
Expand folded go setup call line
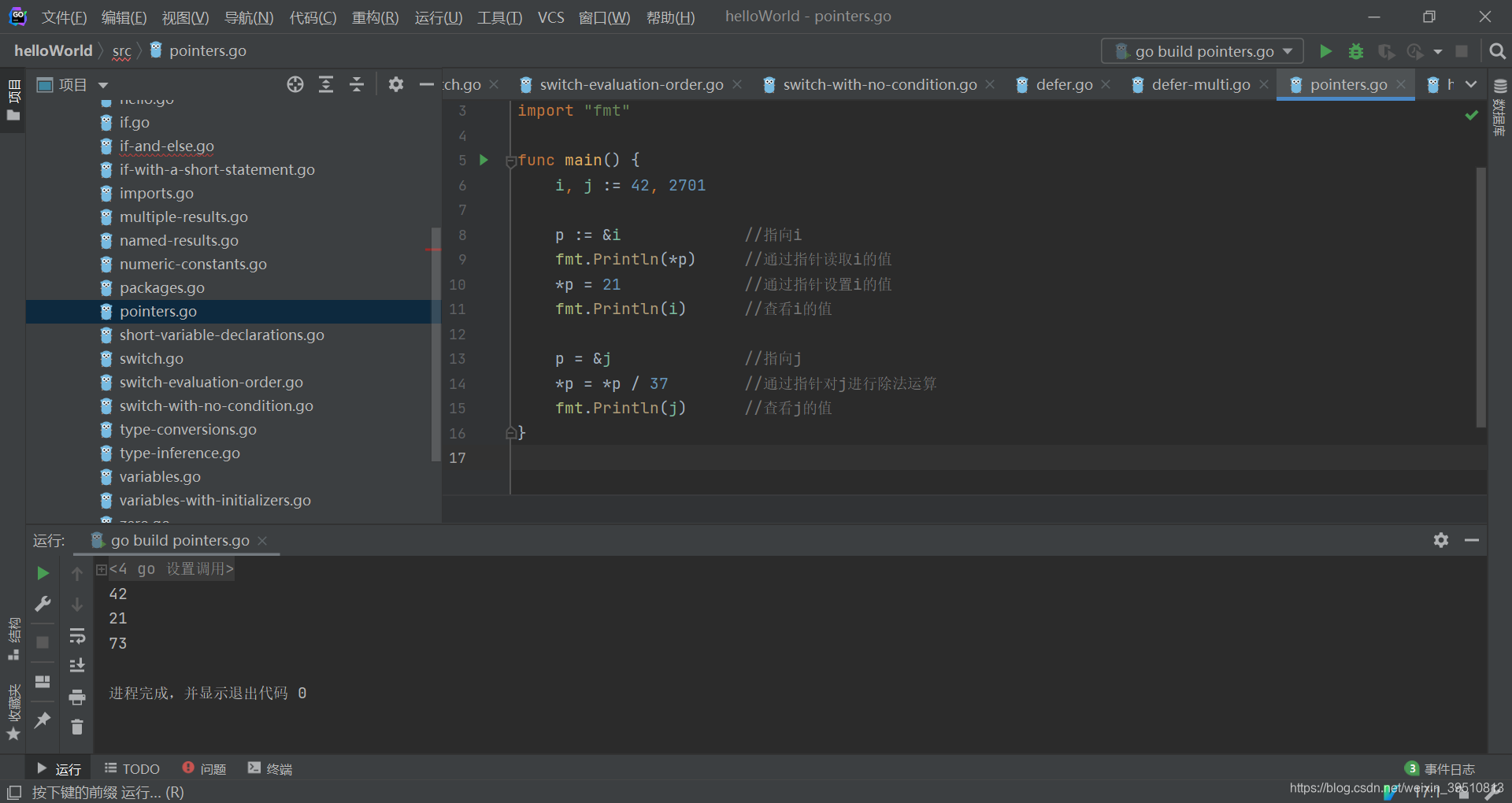(102, 569)
